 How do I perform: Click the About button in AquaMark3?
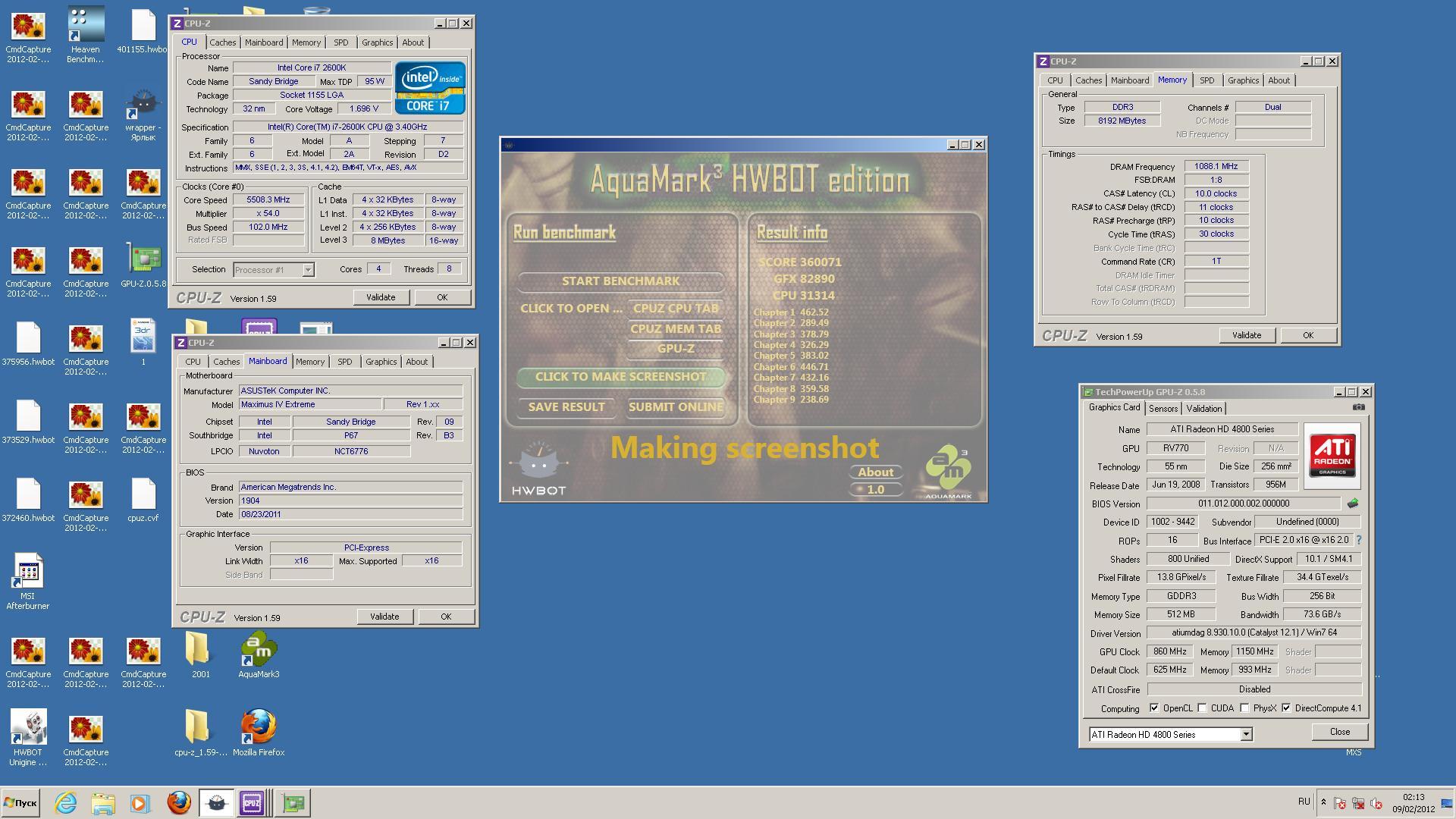click(x=875, y=472)
